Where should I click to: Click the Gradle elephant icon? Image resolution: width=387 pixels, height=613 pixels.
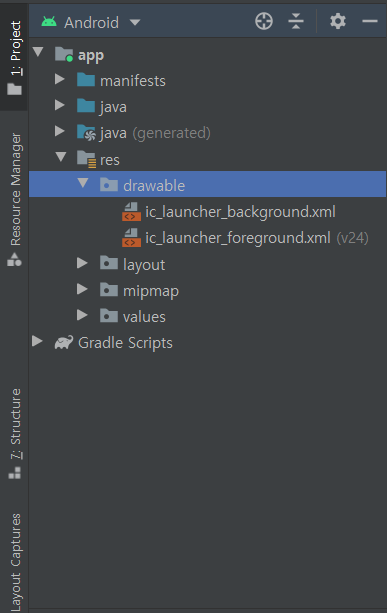tap(64, 342)
